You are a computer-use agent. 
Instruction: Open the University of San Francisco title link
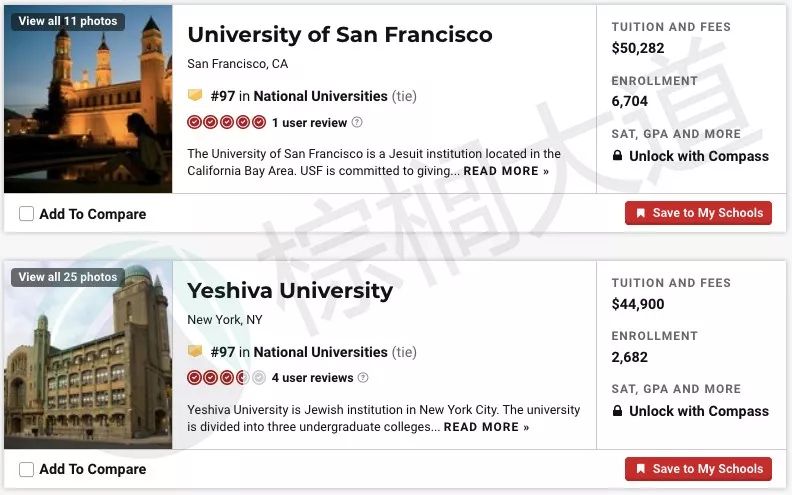(340, 34)
